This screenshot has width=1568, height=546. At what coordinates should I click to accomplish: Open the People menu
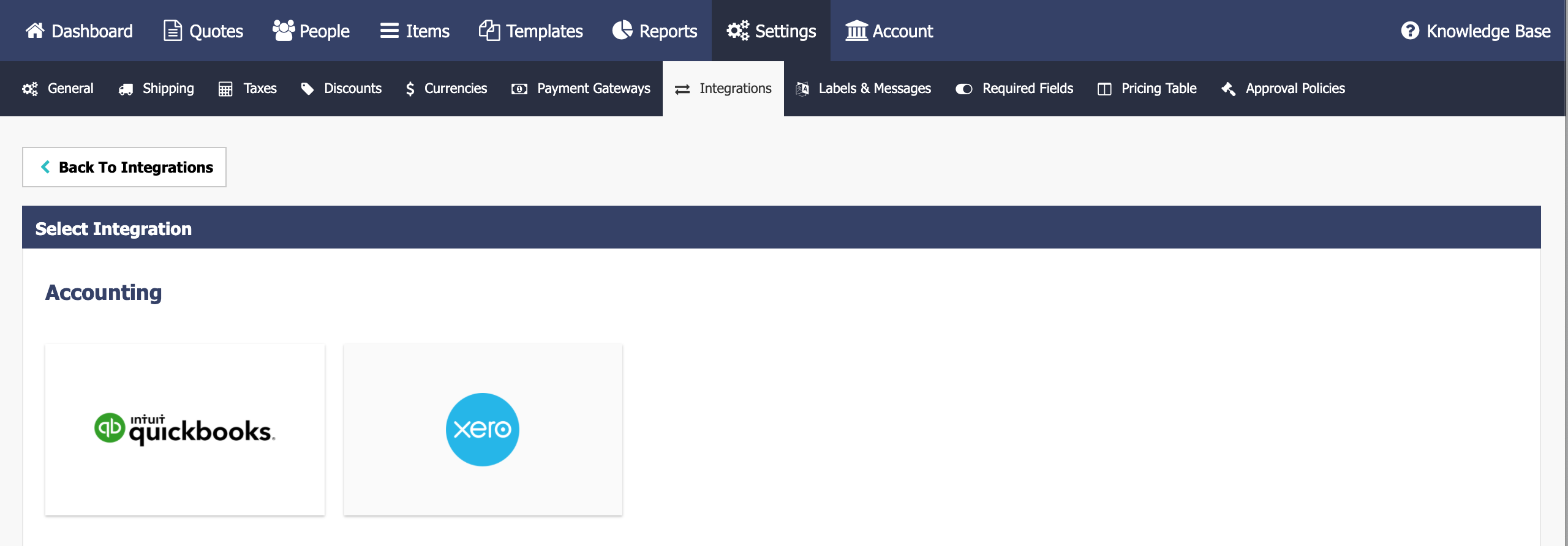pyautogui.click(x=325, y=31)
